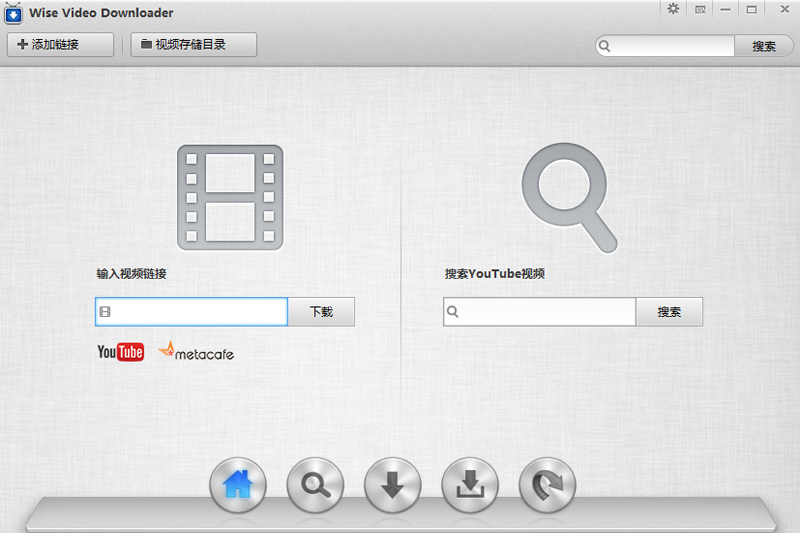This screenshot has height=533, width=800.
Task: Click the 下载 download button
Action: point(321,312)
